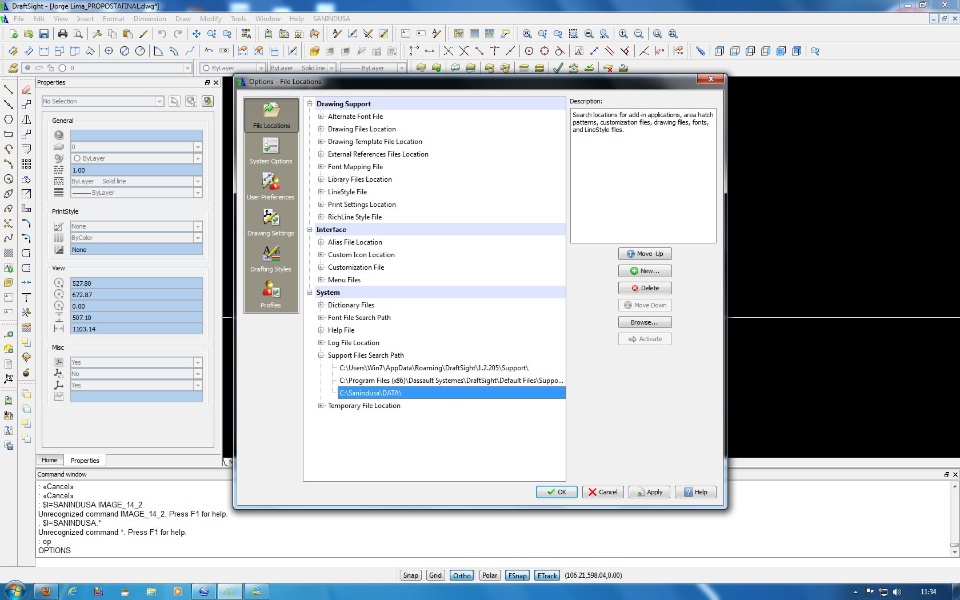Open the System Options page

[x=271, y=151]
